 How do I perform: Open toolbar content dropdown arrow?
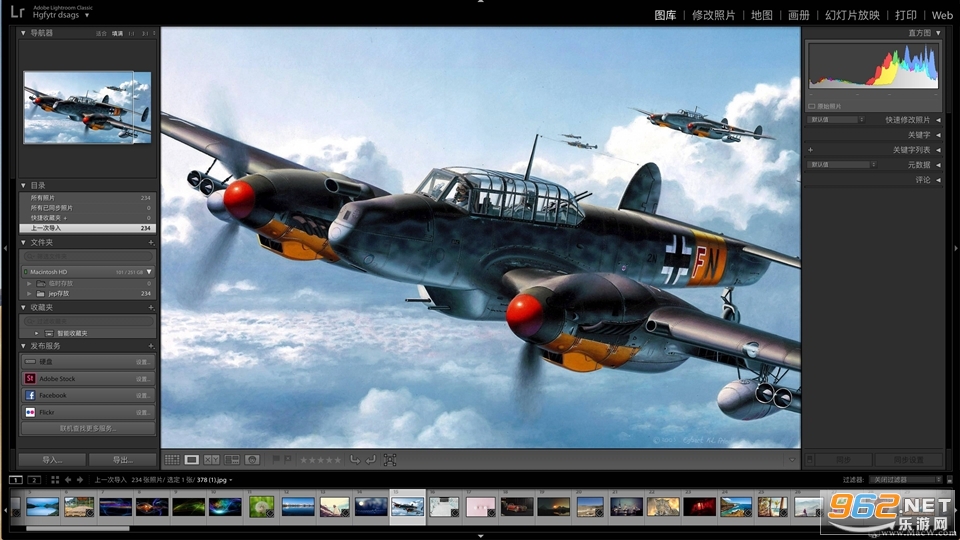coord(792,460)
